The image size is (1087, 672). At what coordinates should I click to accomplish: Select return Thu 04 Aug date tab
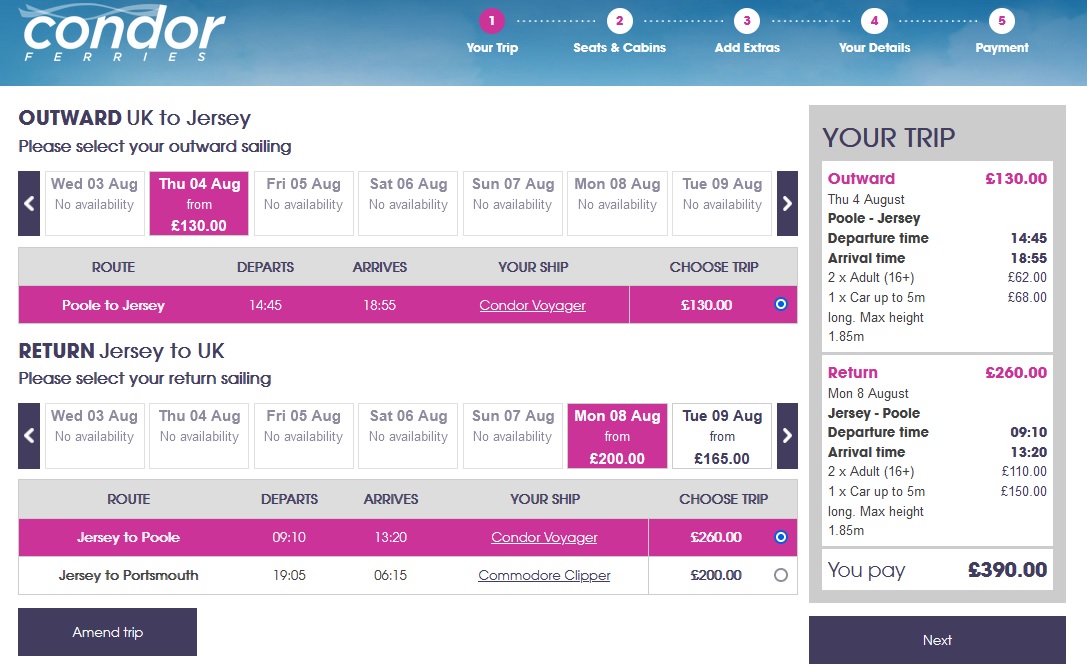point(199,436)
